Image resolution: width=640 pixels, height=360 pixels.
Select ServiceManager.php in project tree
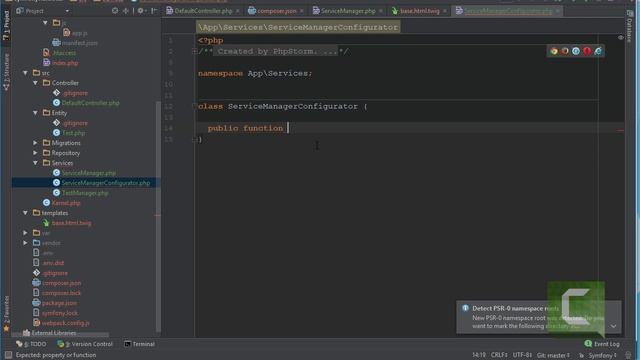pos(89,173)
